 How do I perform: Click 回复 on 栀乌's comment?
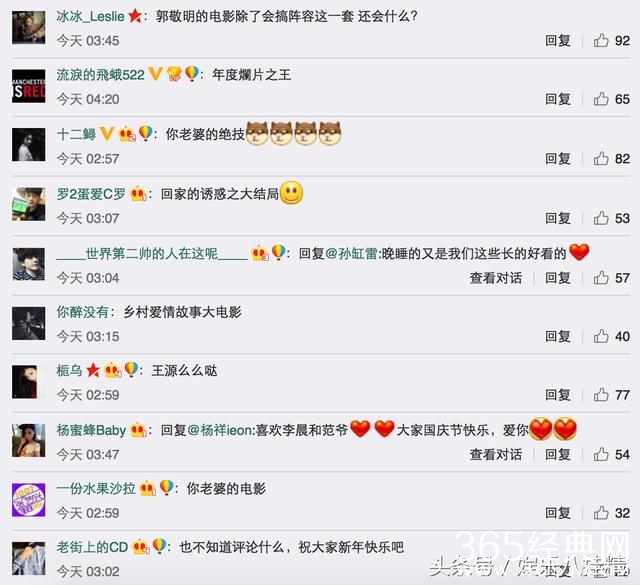[558, 395]
